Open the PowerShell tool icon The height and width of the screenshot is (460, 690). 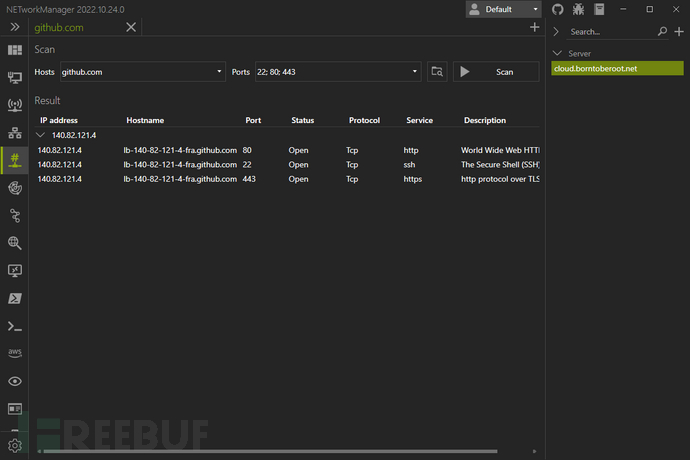click(x=15, y=298)
